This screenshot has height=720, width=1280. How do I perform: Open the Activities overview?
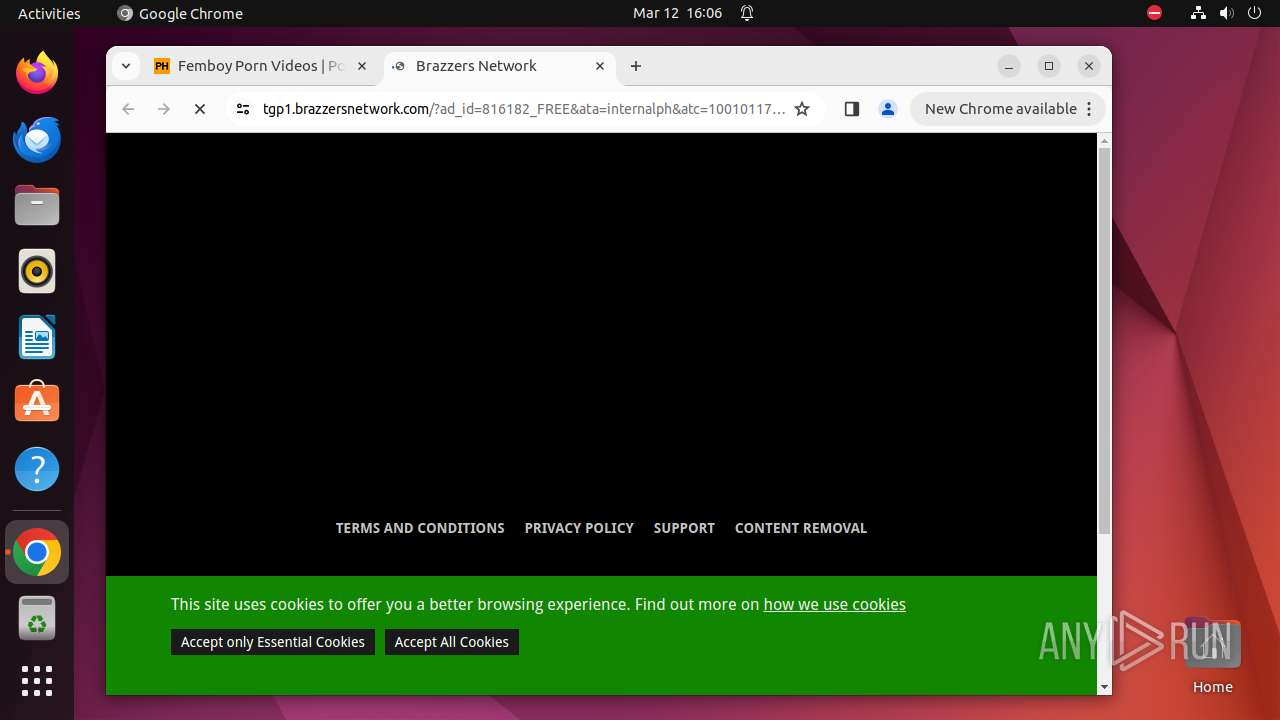pos(49,13)
